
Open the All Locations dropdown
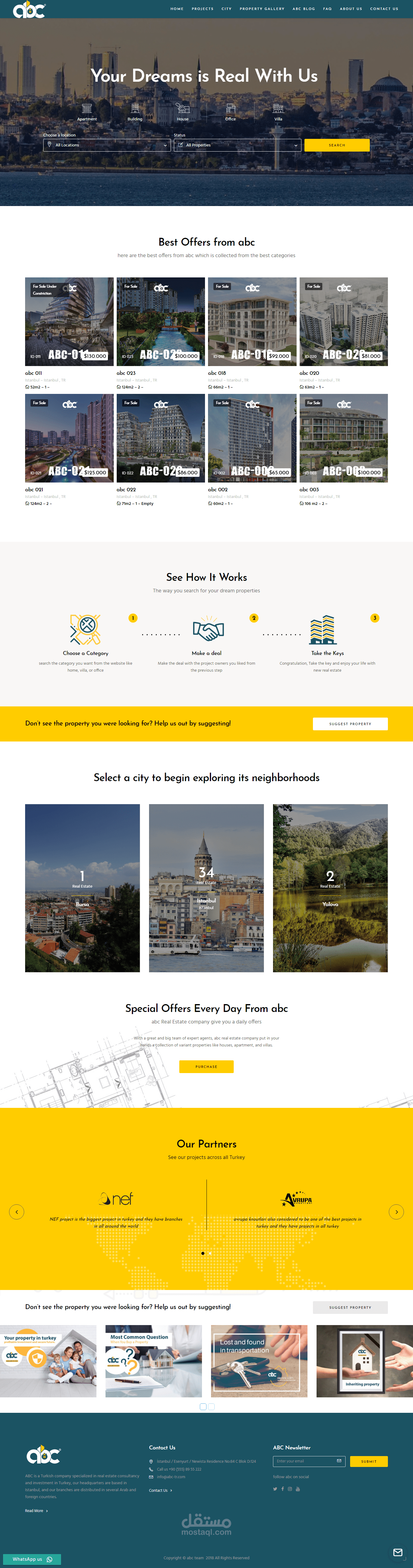[106, 145]
